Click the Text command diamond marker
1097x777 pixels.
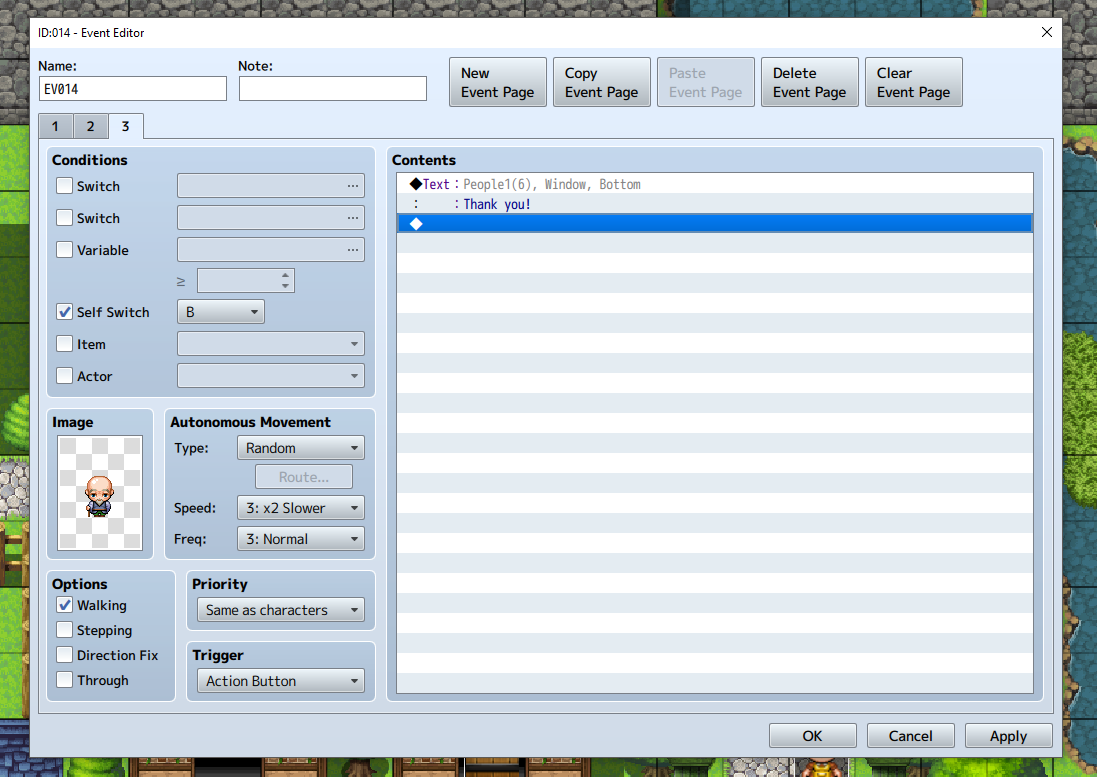(416, 184)
